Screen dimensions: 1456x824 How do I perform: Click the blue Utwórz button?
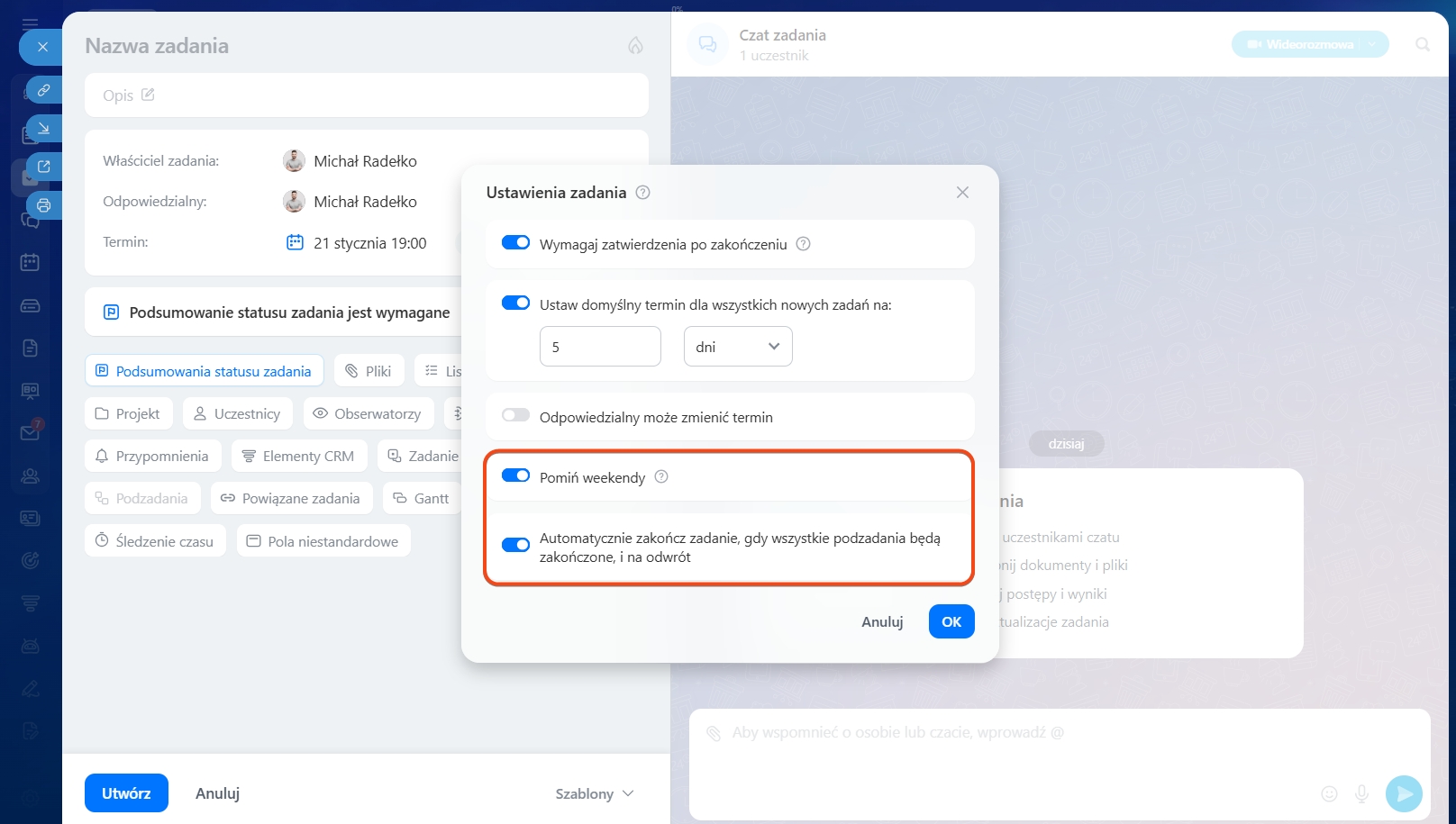click(x=126, y=793)
